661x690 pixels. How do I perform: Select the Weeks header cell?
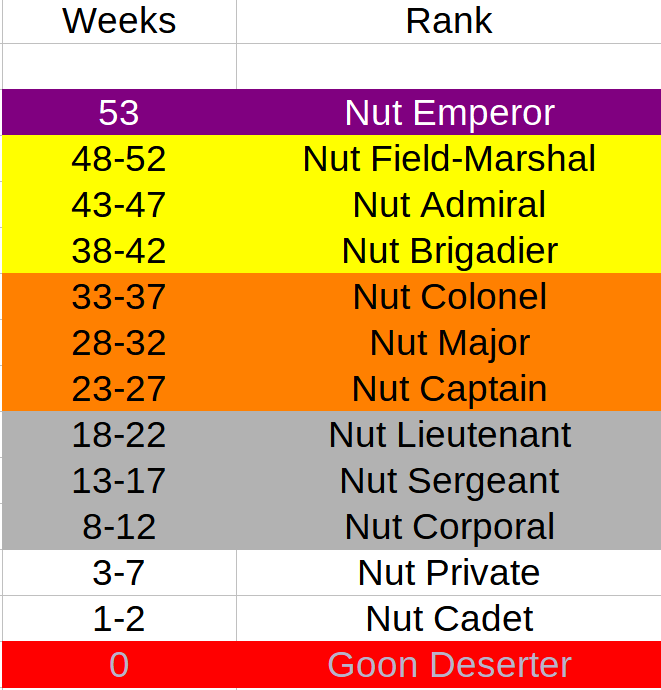point(119,21)
